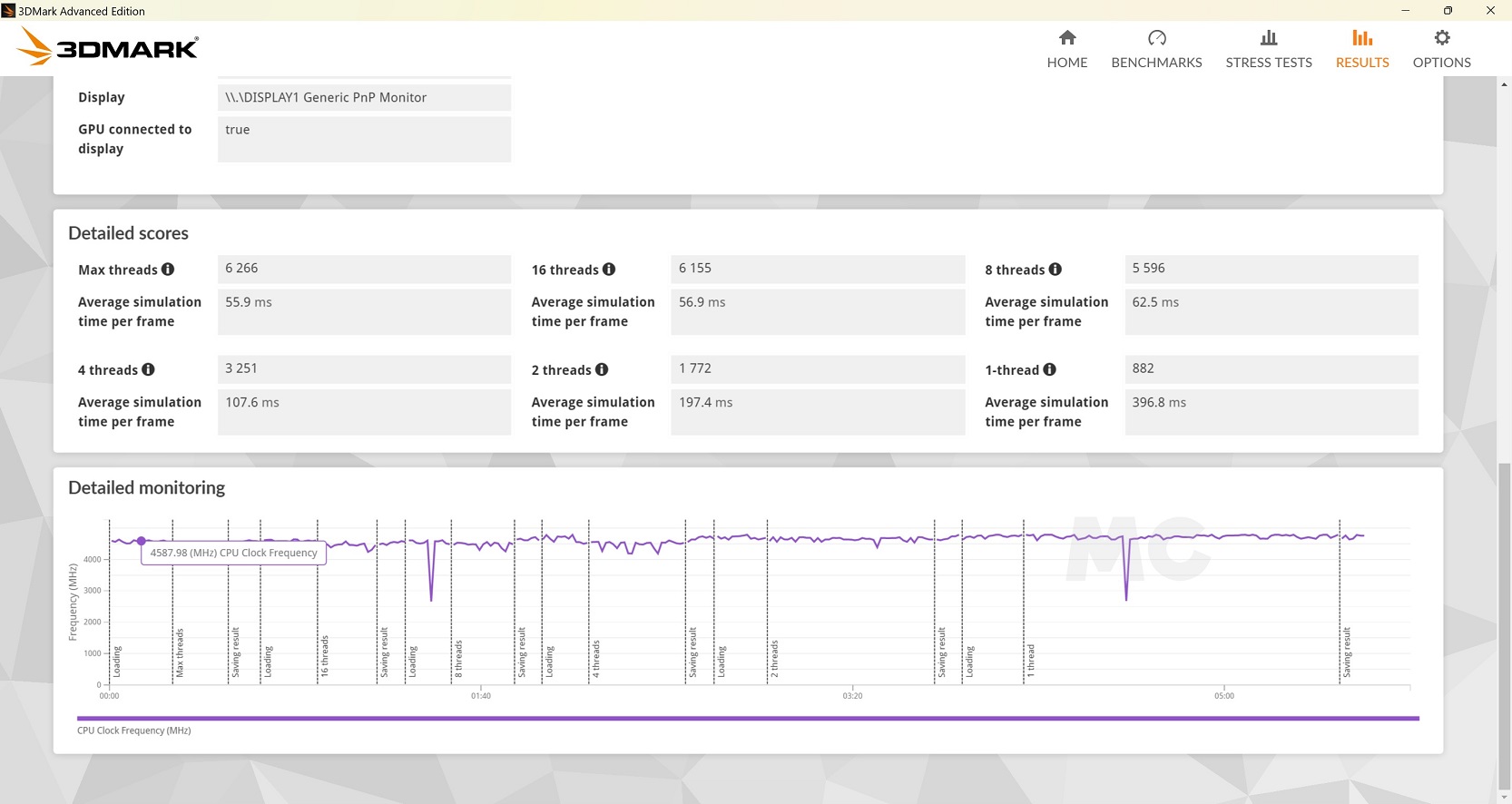
Task: Toggle the CPU Clock Frequency legend line
Action: [x=747, y=719]
